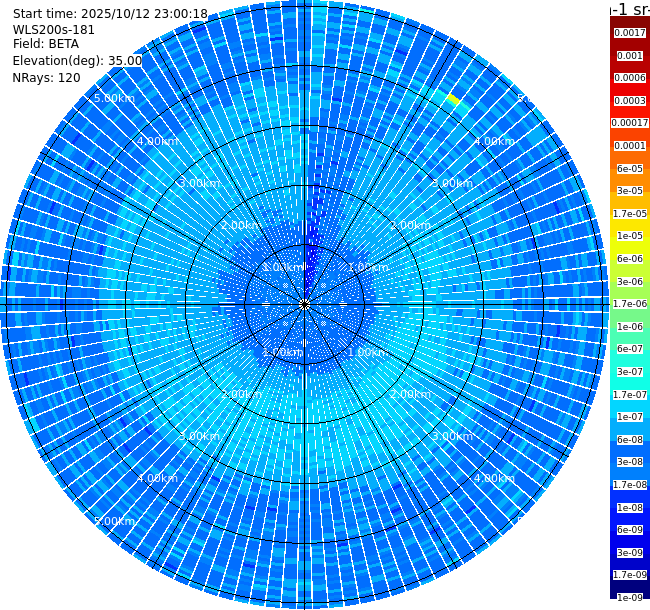
Task: Select the 3e-05 colorbar label
Action: pyautogui.click(x=630, y=191)
